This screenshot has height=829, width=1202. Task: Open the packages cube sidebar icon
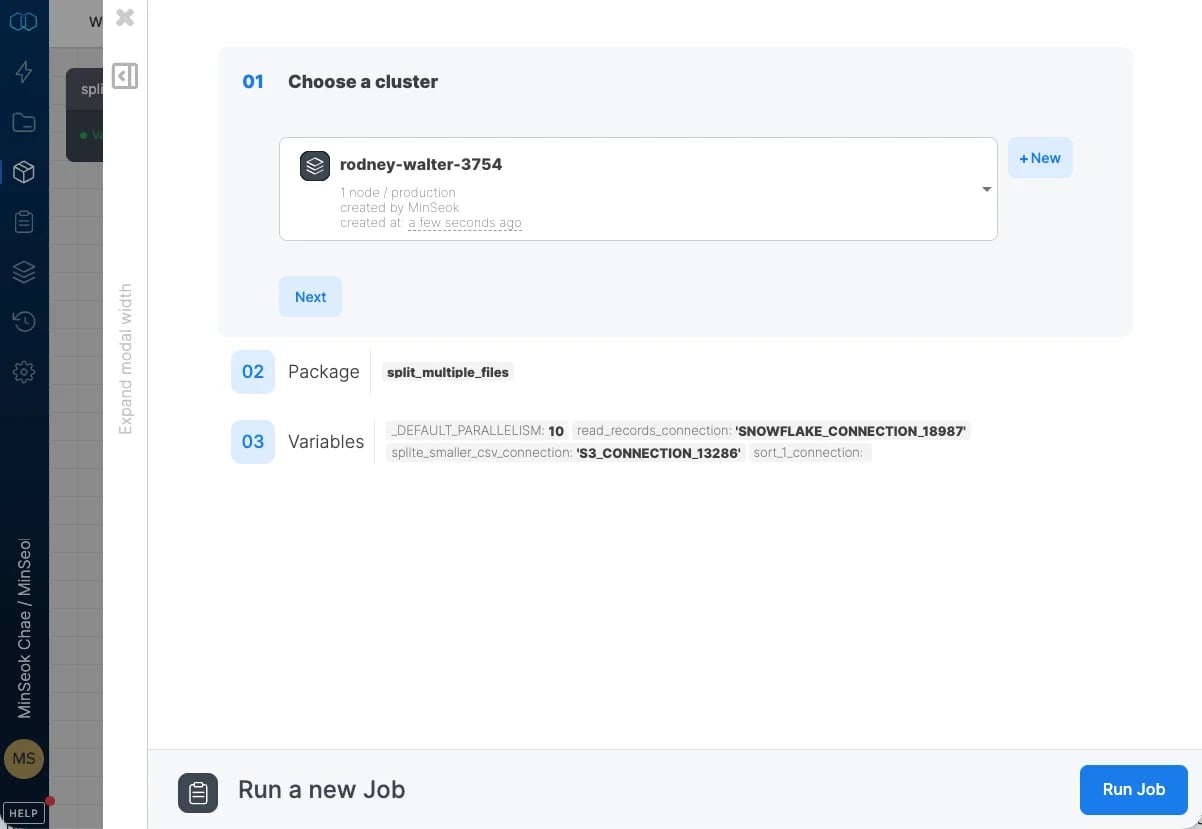point(24,172)
